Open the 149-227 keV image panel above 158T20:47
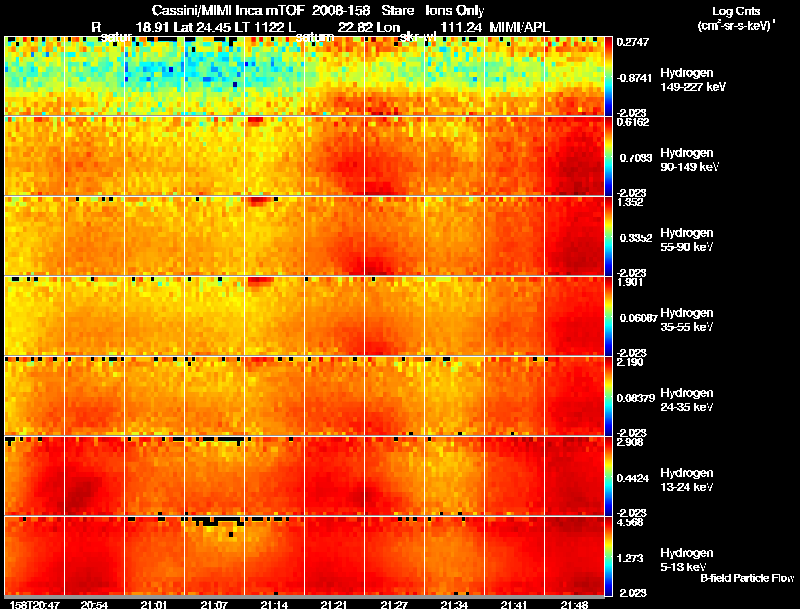Viewport: 800px width, 609px height. pos(35,76)
